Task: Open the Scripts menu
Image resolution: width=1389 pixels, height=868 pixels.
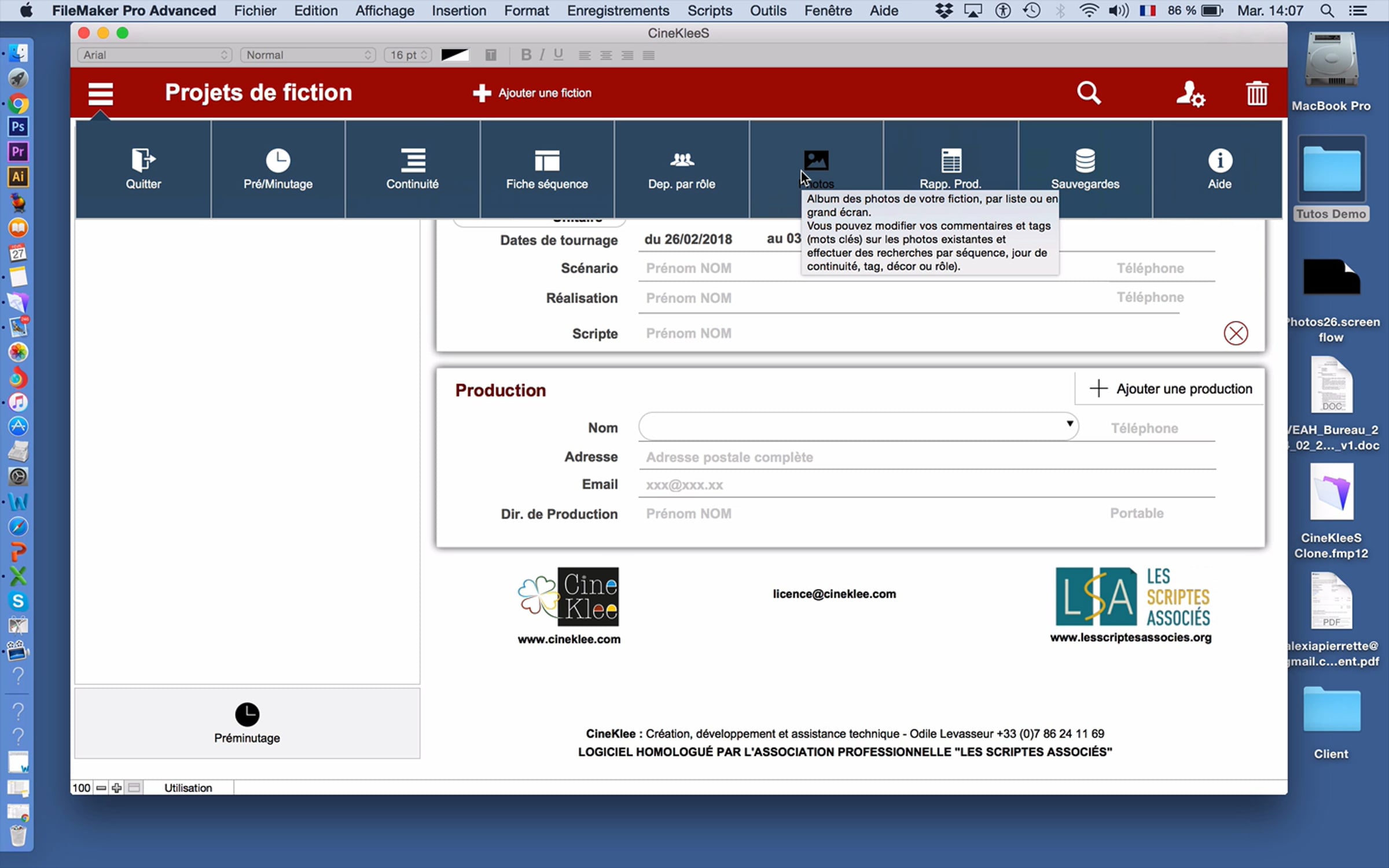Action: pos(710,10)
